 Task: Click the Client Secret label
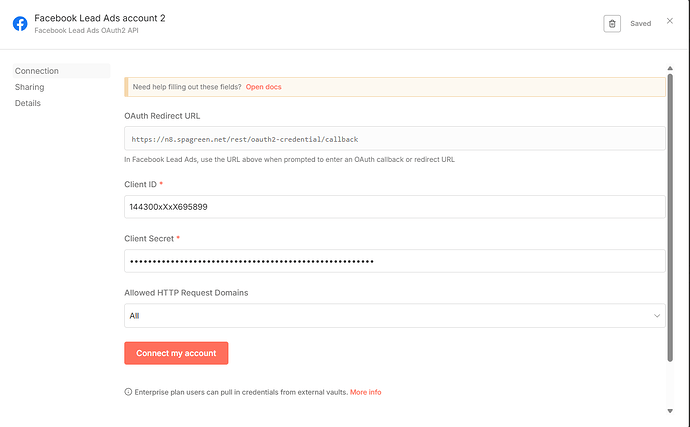click(149, 239)
